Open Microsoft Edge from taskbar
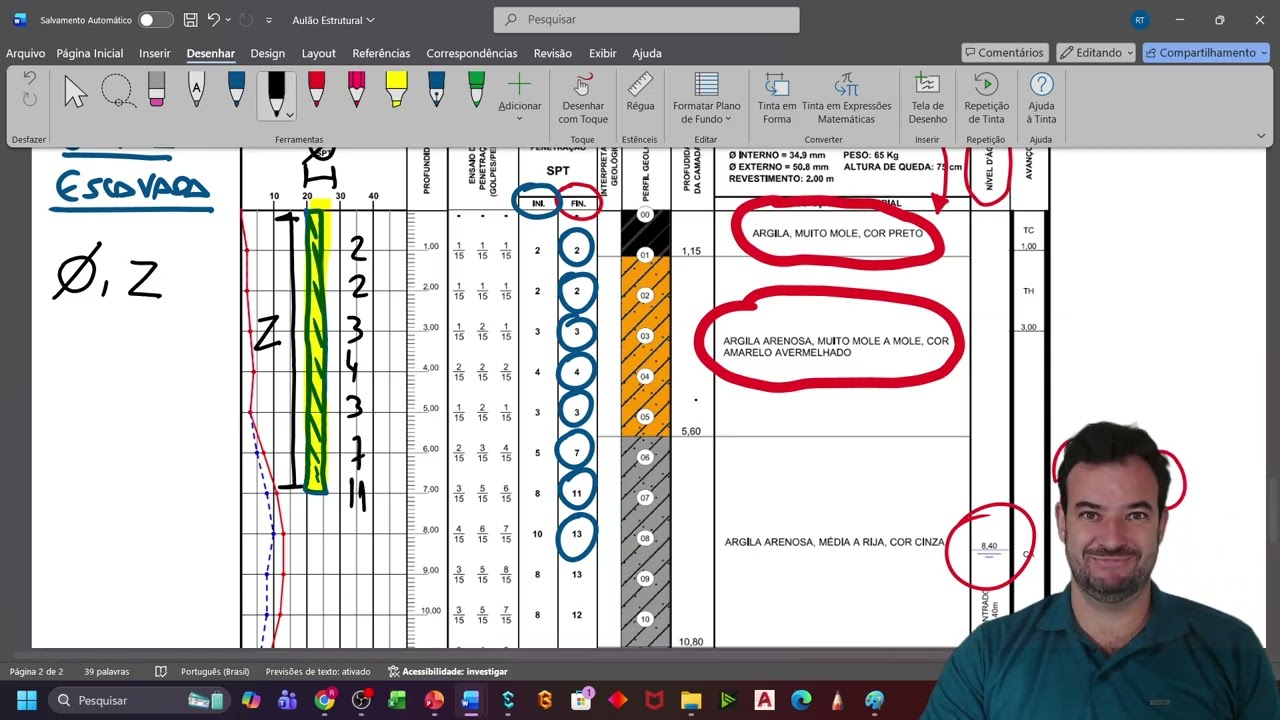This screenshot has width=1280, height=720. (801, 700)
